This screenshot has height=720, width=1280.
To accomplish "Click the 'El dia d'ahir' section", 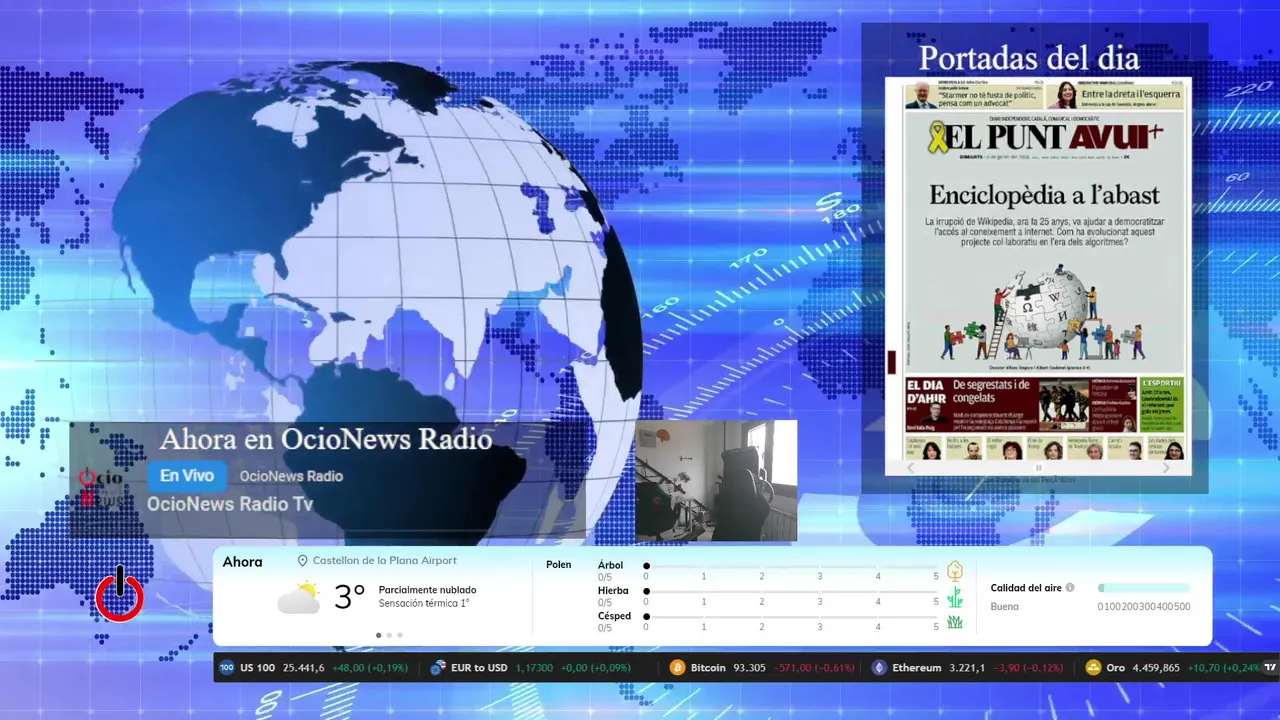I will click(x=927, y=405).
